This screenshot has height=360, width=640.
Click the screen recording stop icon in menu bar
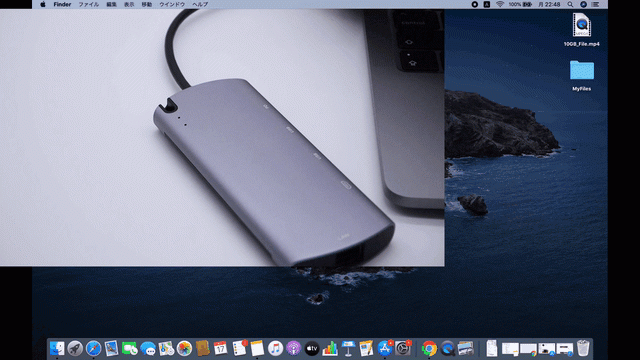tap(475, 4)
